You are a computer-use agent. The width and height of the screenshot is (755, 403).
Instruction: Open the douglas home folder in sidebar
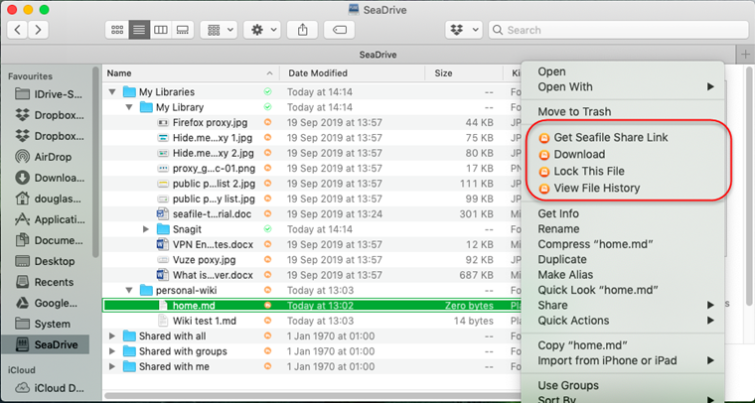[49, 198]
